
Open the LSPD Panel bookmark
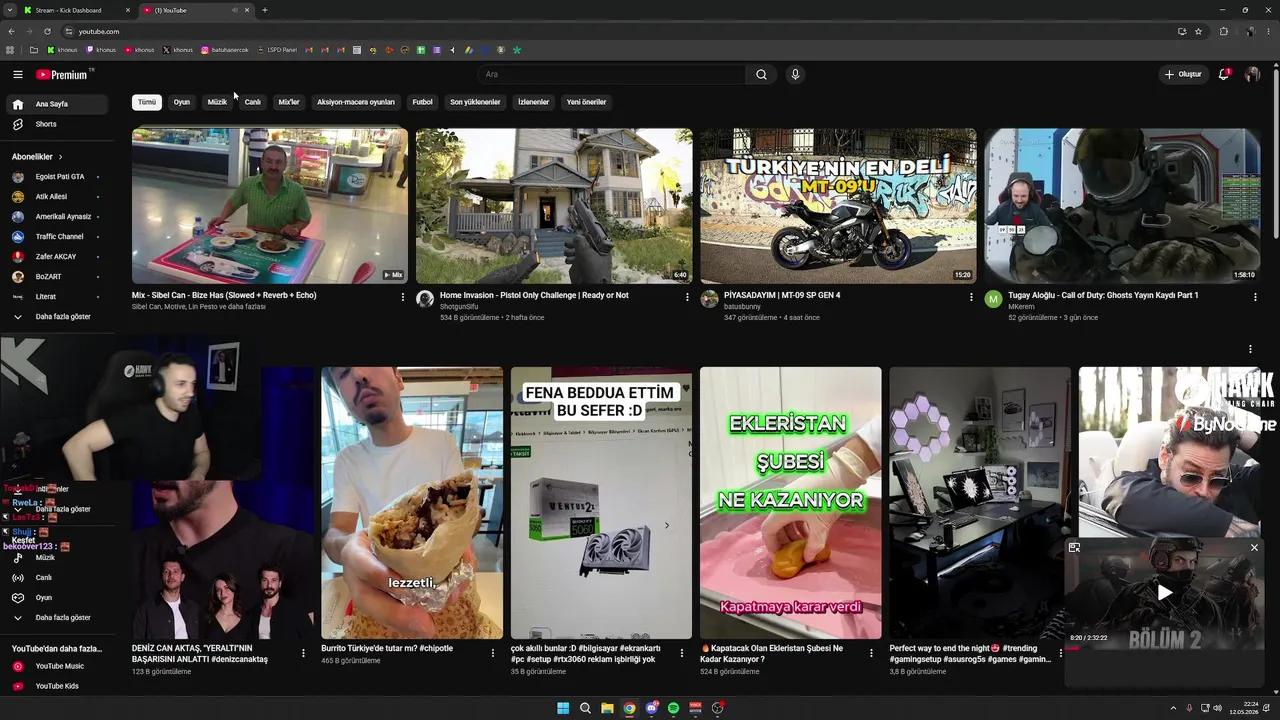277,50
